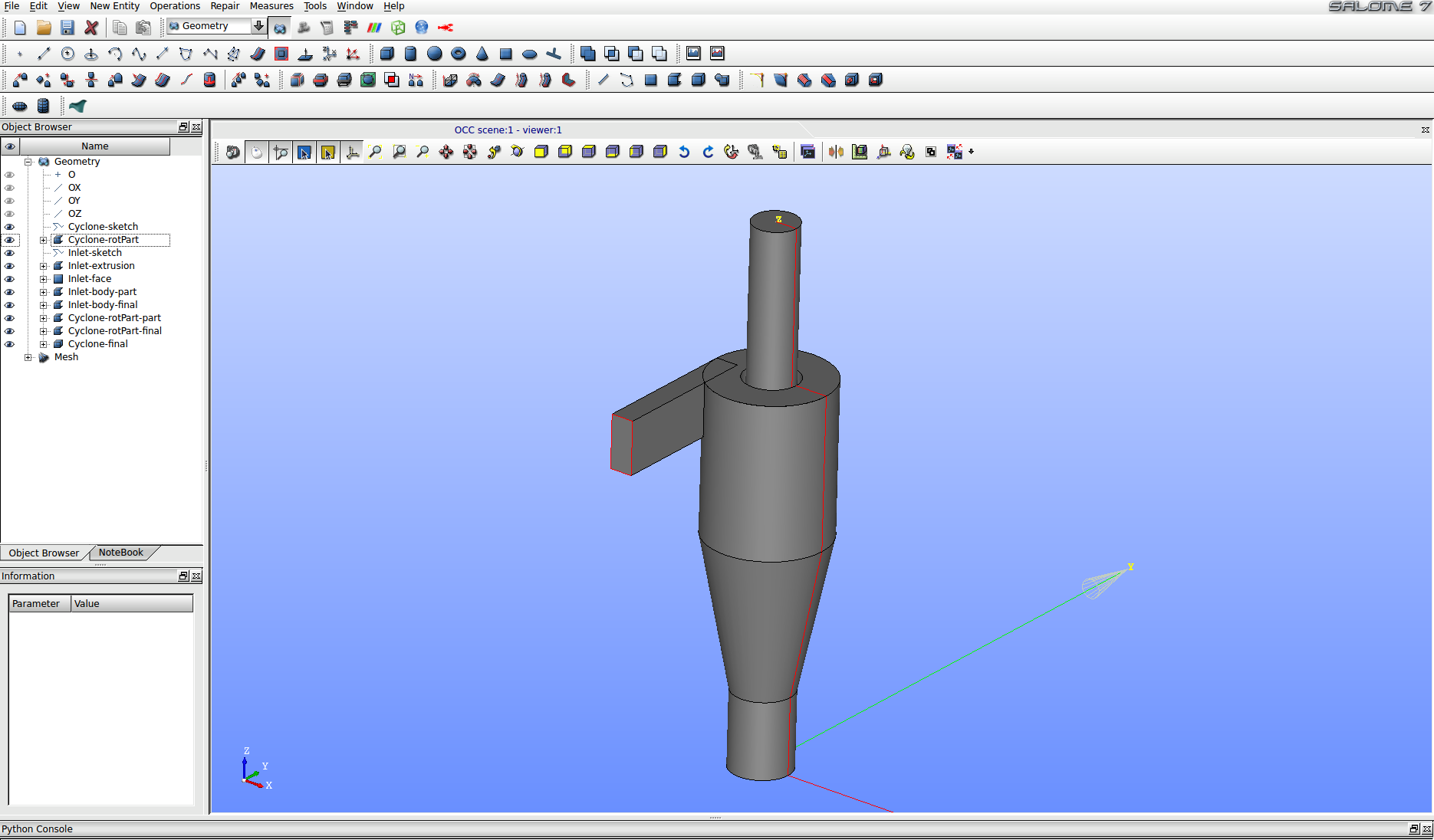The width and height of the screenshot is (1434, 840).
Task: Click the Value column header in Information panel
Action: point(131,604)
